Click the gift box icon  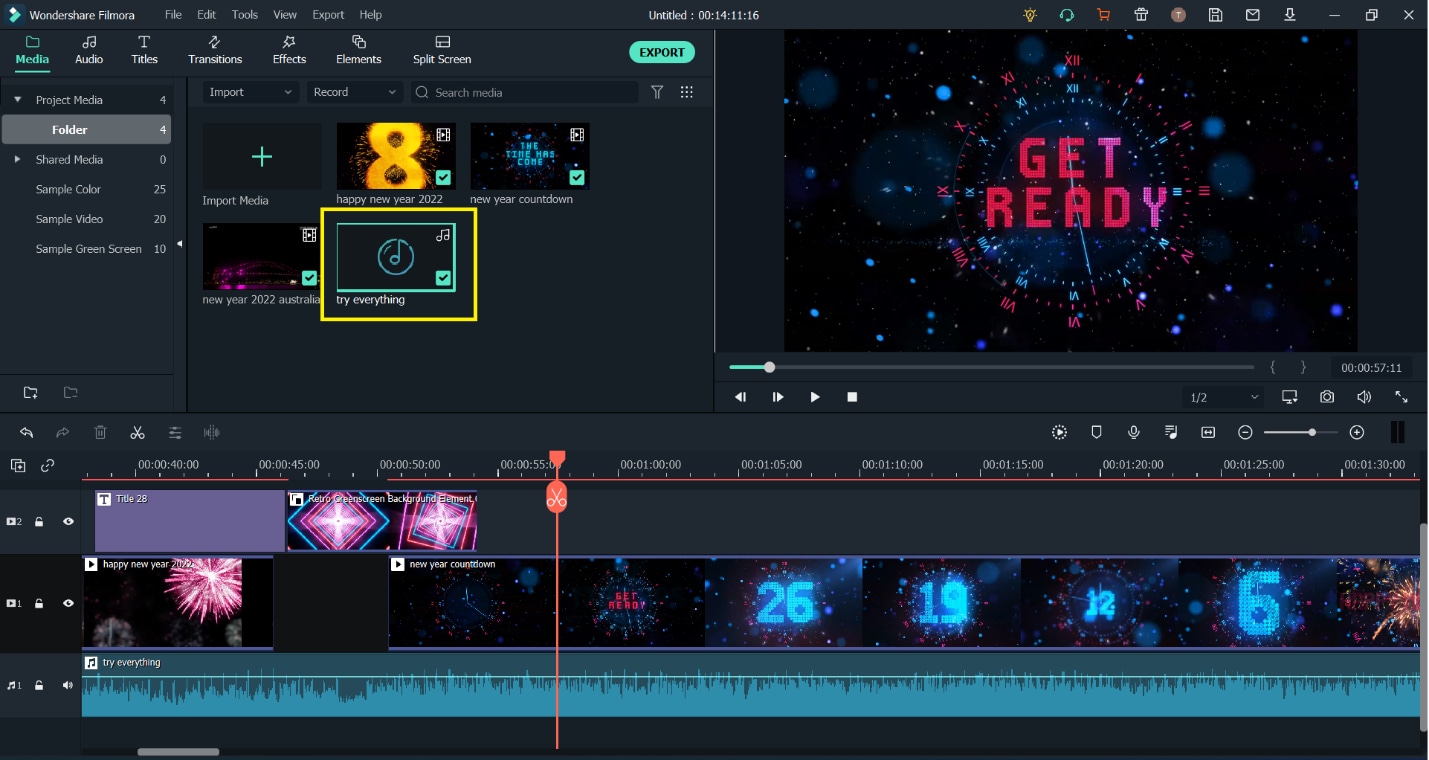[x=1141, y=15]
